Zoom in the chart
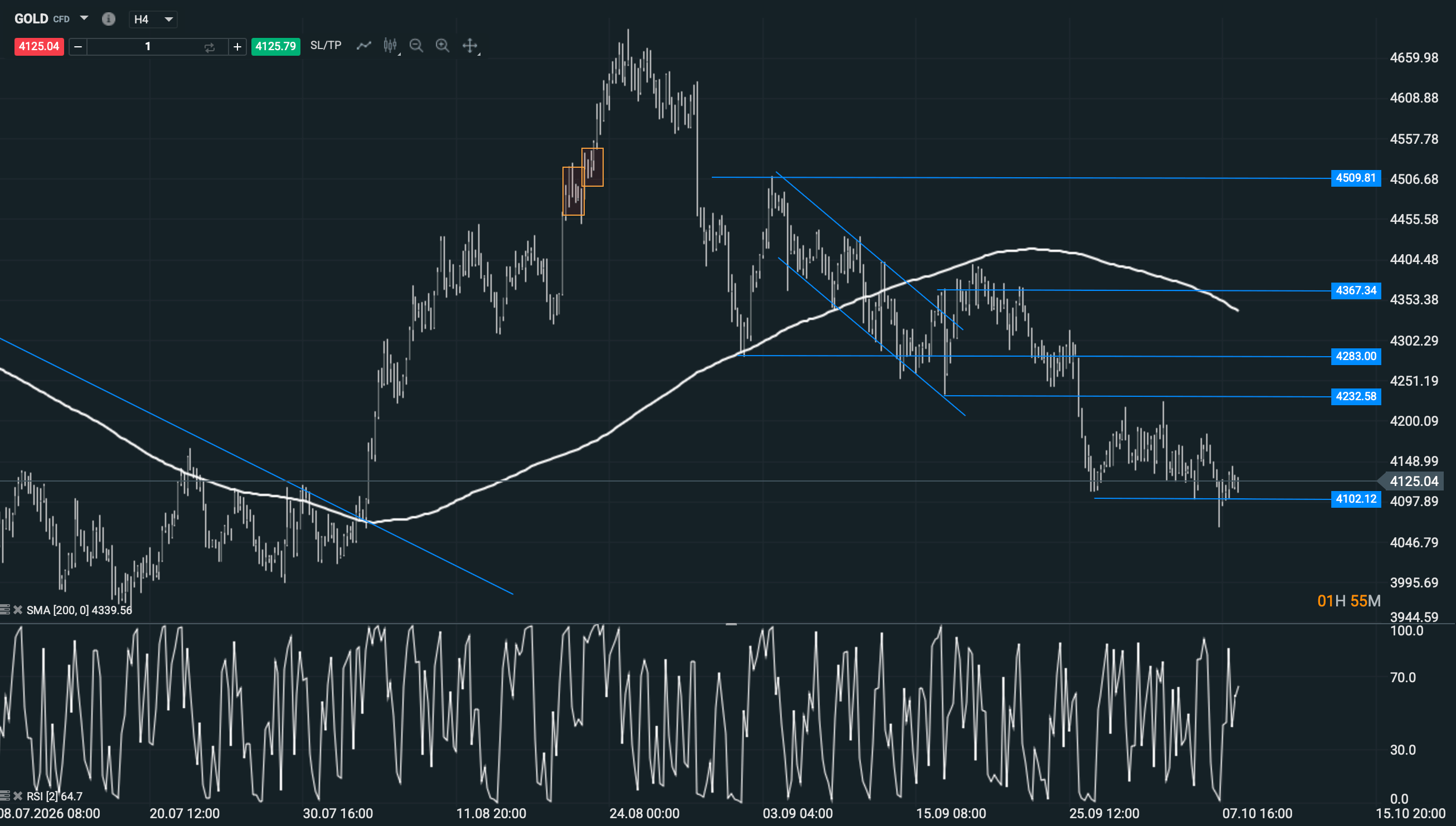The image size is (1456, 826). [x=443, y=45]
